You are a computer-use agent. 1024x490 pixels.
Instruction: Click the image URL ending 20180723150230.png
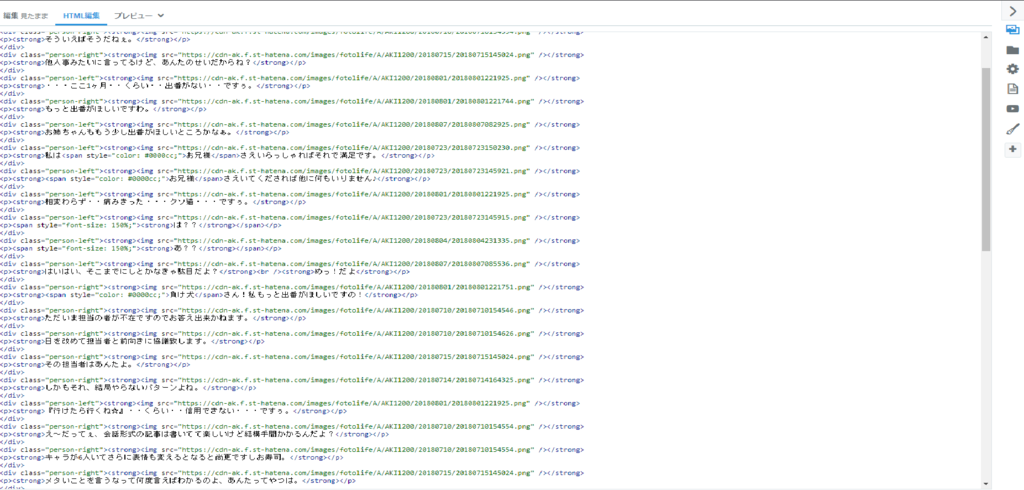click(x=356, y=148)
